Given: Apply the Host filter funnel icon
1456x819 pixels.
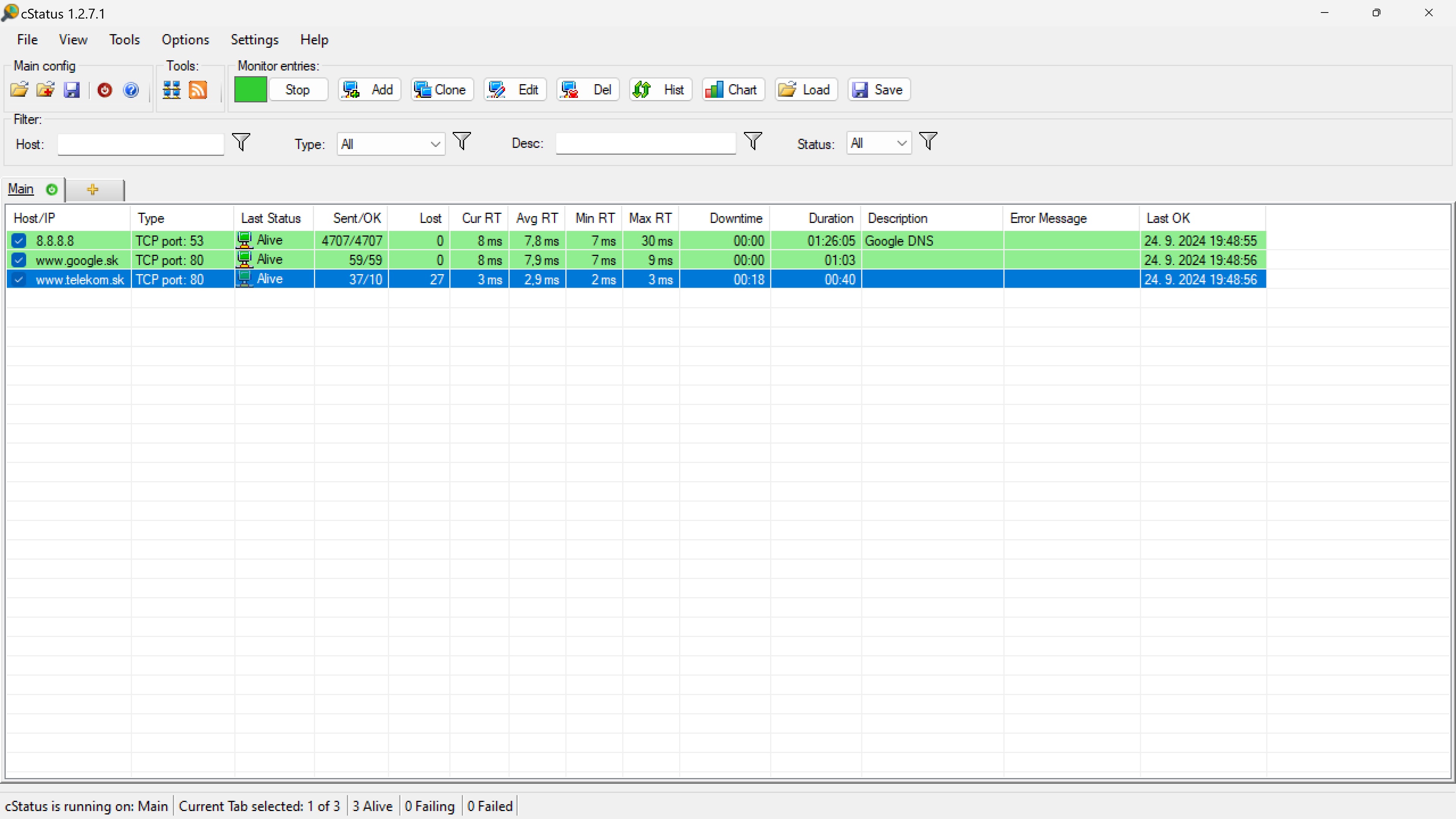Looking at the screenshot, I should coord(242,142).
